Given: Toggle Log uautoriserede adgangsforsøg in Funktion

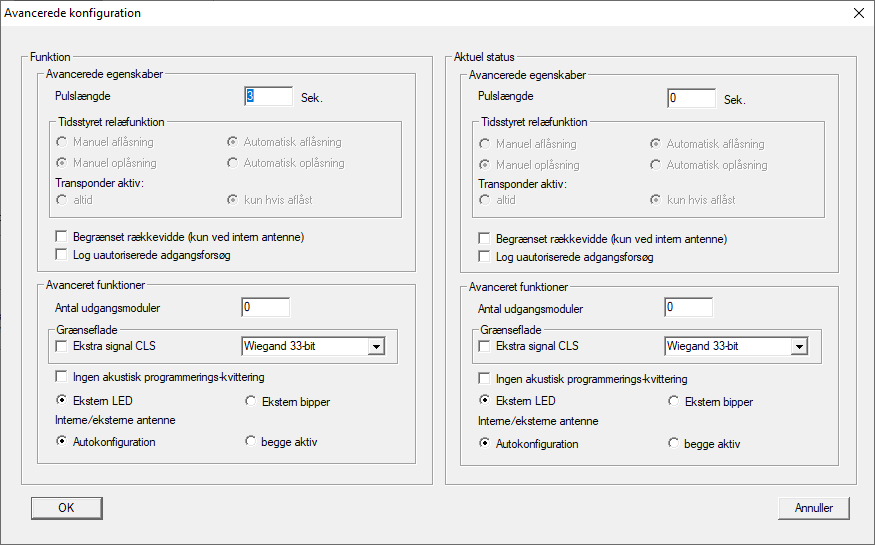Looking at the screenshot, I should click(62, 256).
